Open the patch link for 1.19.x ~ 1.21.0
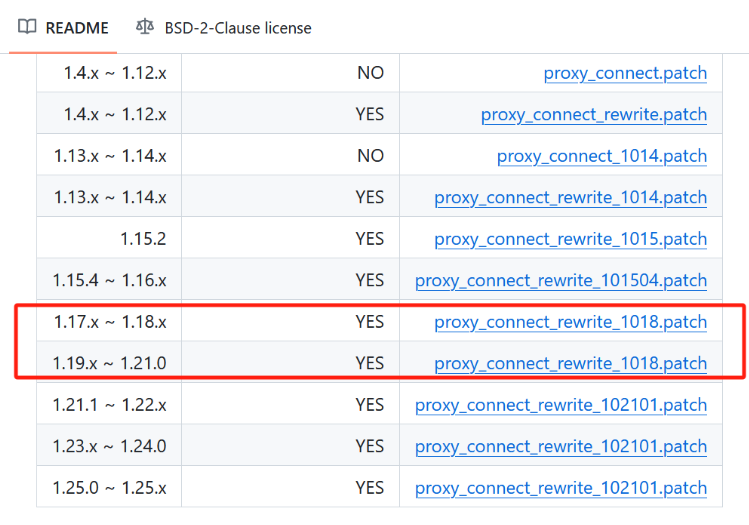Viewport: 749px width, 525px height. coord(571,363)
